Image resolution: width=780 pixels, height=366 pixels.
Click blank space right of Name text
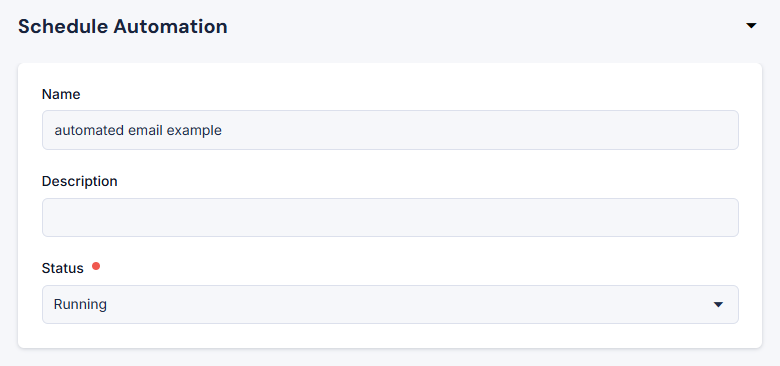(478, 130)
